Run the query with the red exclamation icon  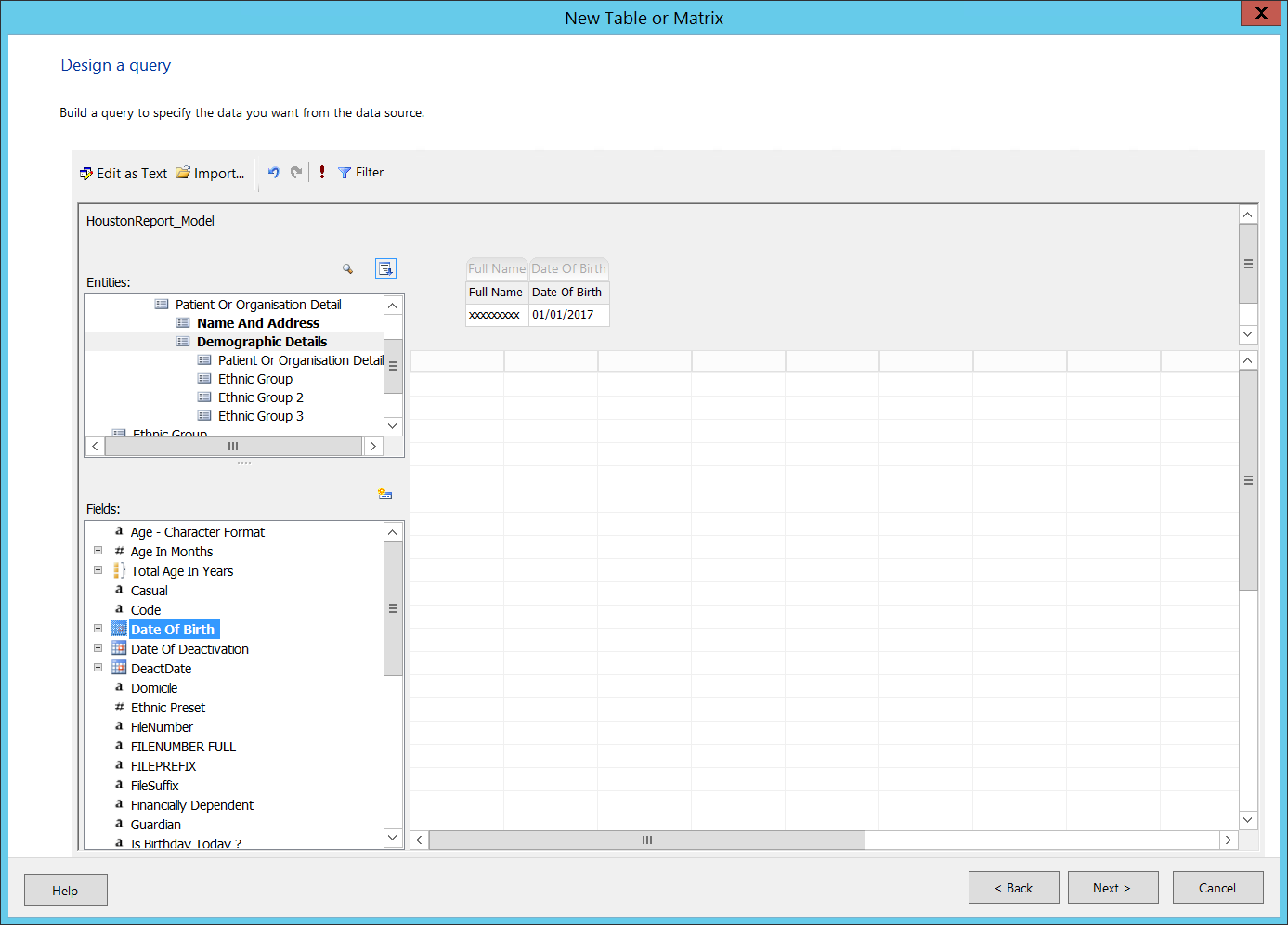pos(322,172)
